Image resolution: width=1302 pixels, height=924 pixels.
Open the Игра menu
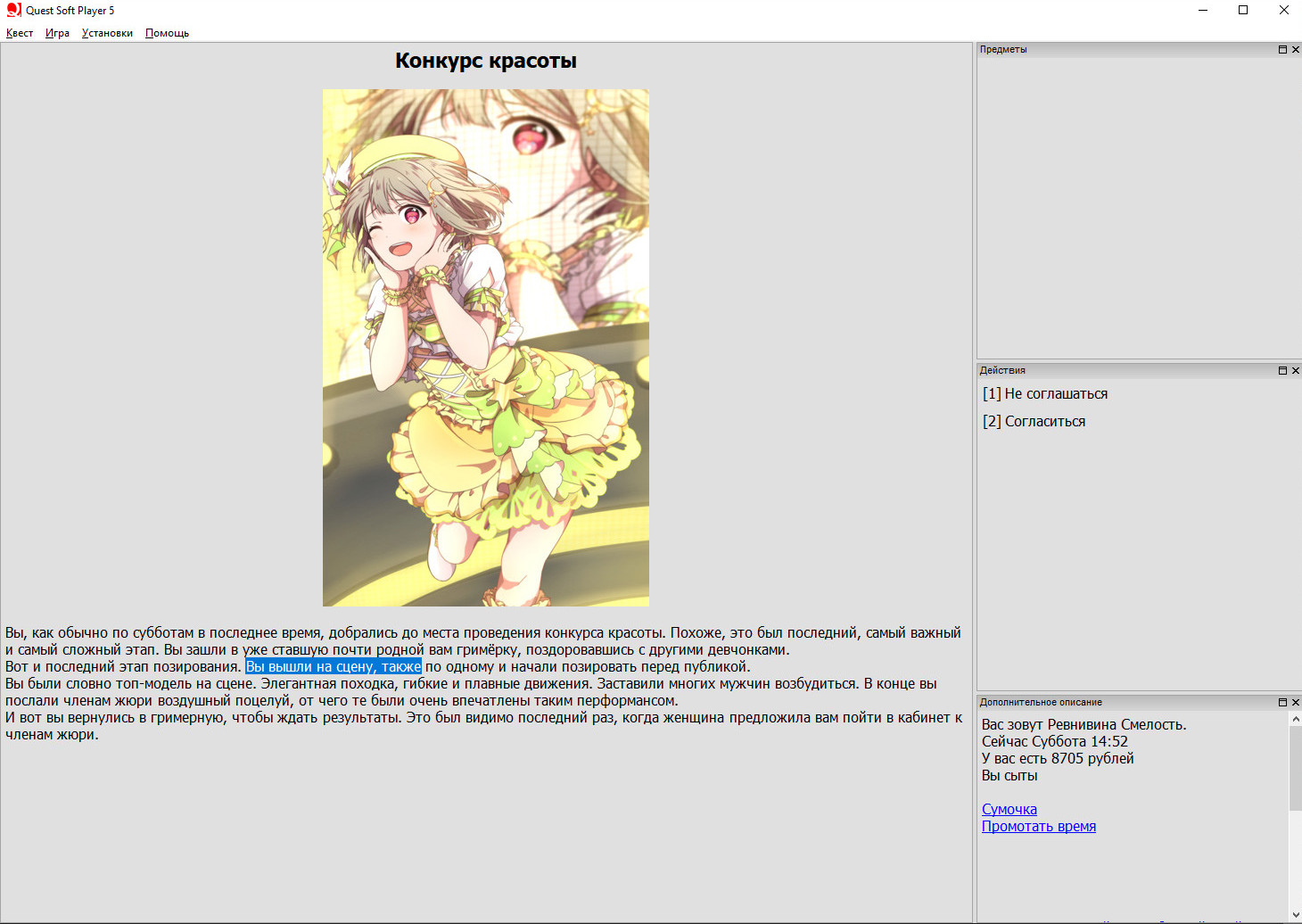tap(57, 33)
